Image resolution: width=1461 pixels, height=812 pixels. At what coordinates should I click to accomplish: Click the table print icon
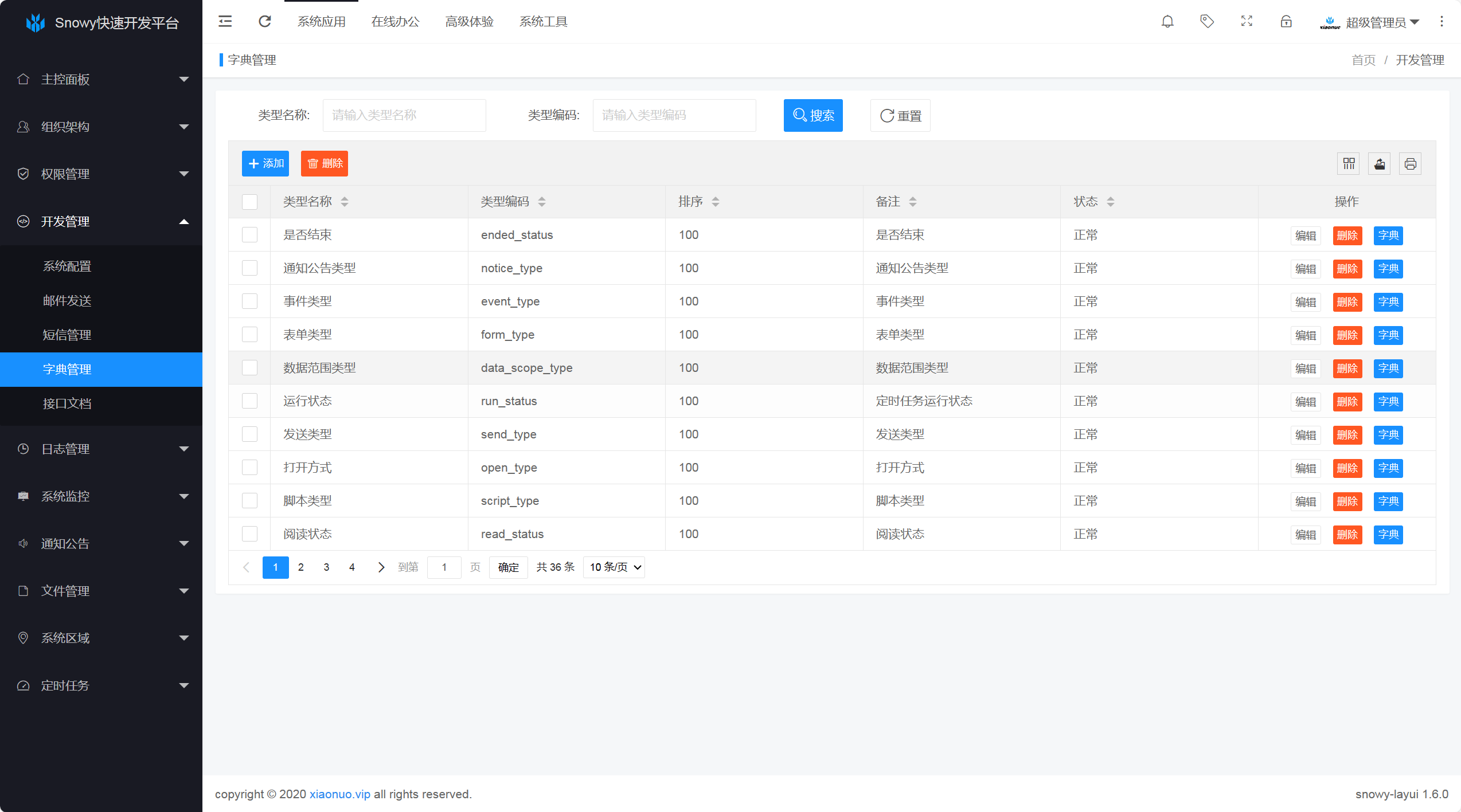pos(1411,164)
